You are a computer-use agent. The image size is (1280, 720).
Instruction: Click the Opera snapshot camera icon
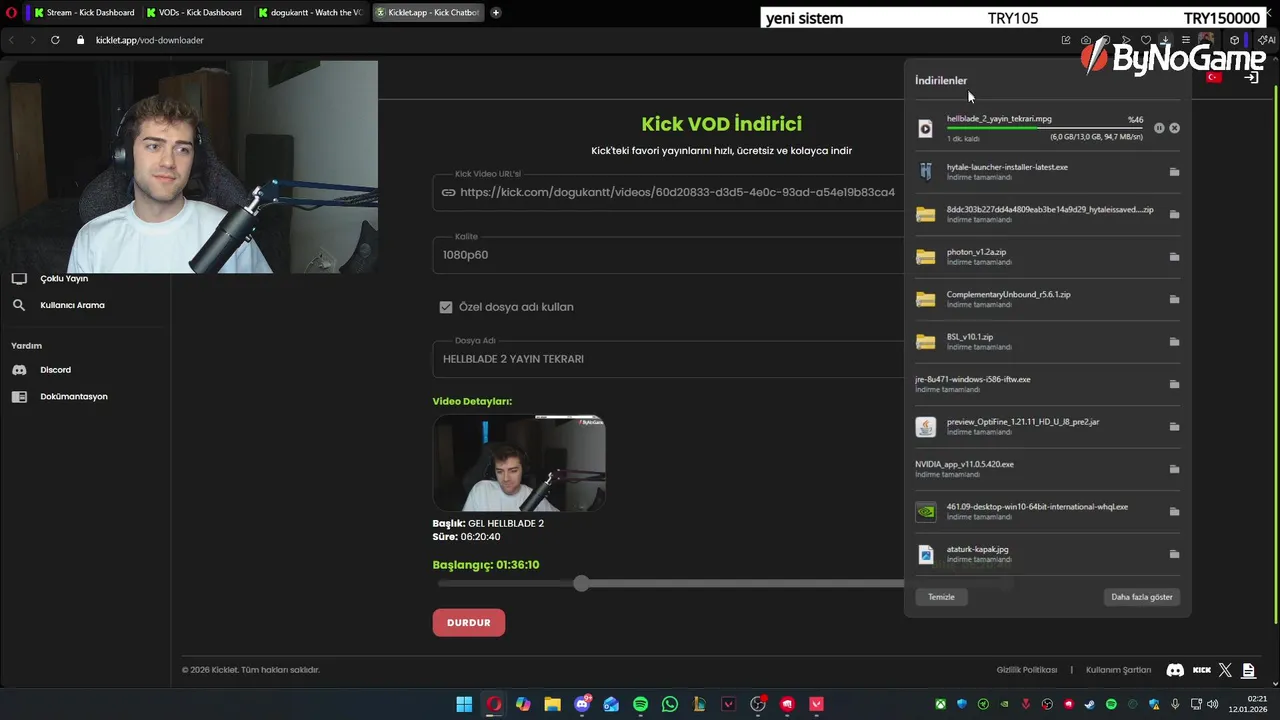pyautogui.click(x=1086, y=40)
